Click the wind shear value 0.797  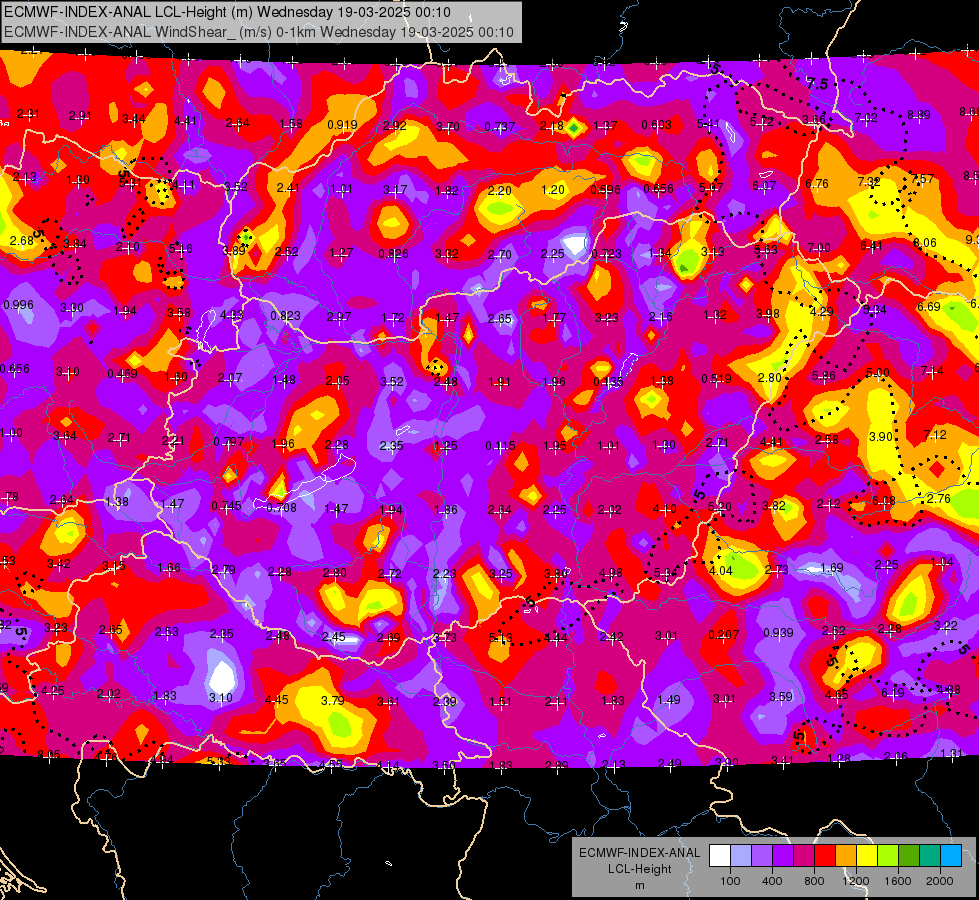point(229,442)
